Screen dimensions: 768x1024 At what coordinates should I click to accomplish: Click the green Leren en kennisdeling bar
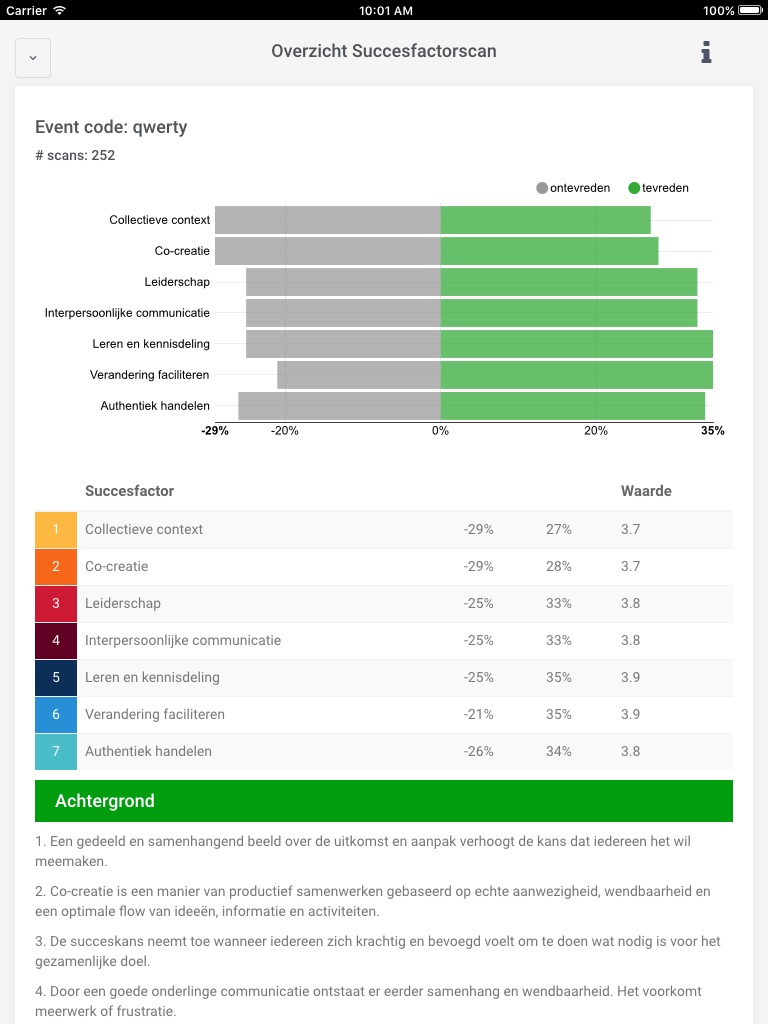tap(576, 344)
